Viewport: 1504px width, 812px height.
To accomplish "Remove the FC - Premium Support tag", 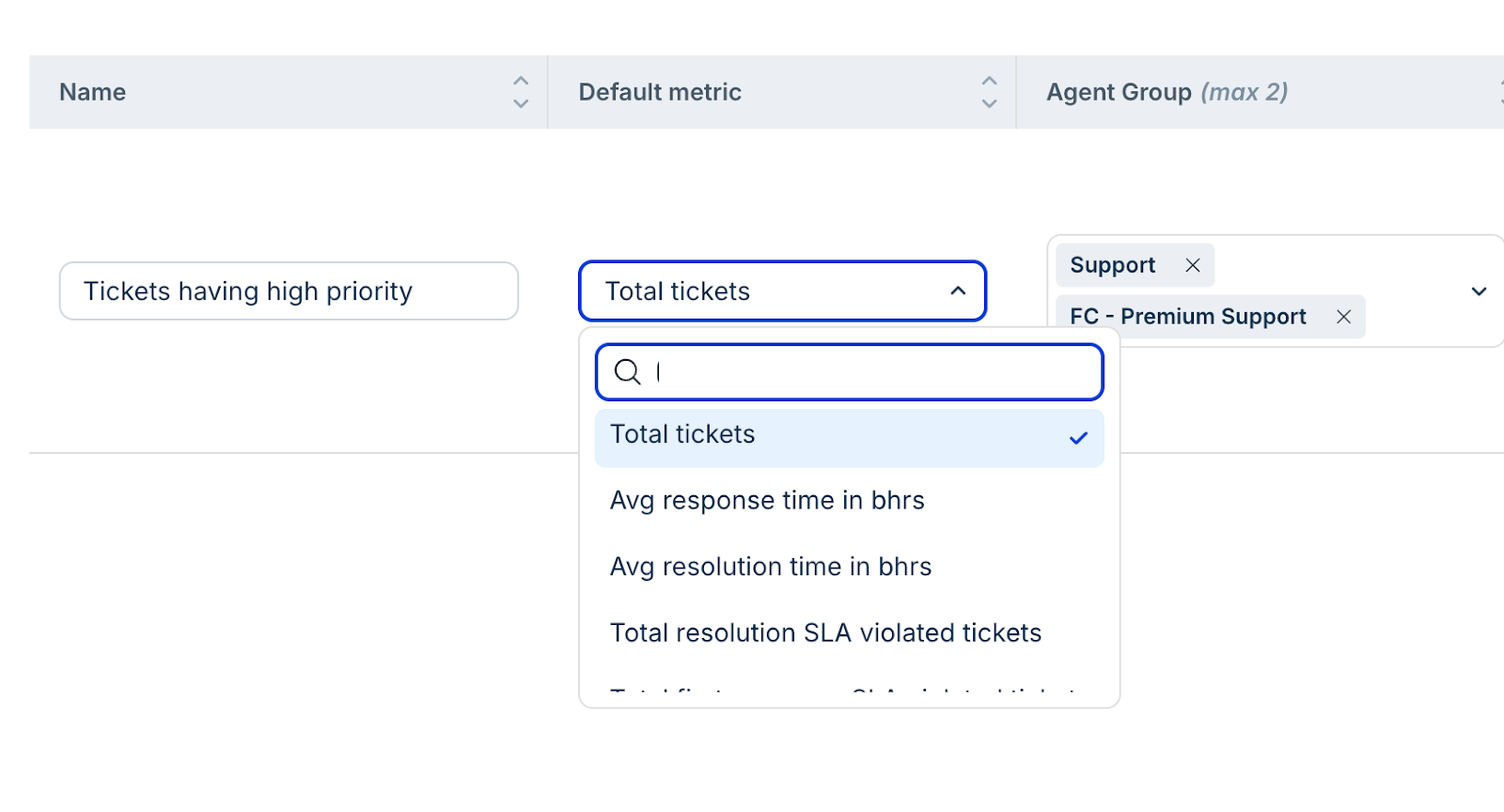I will click(1343, 317).
